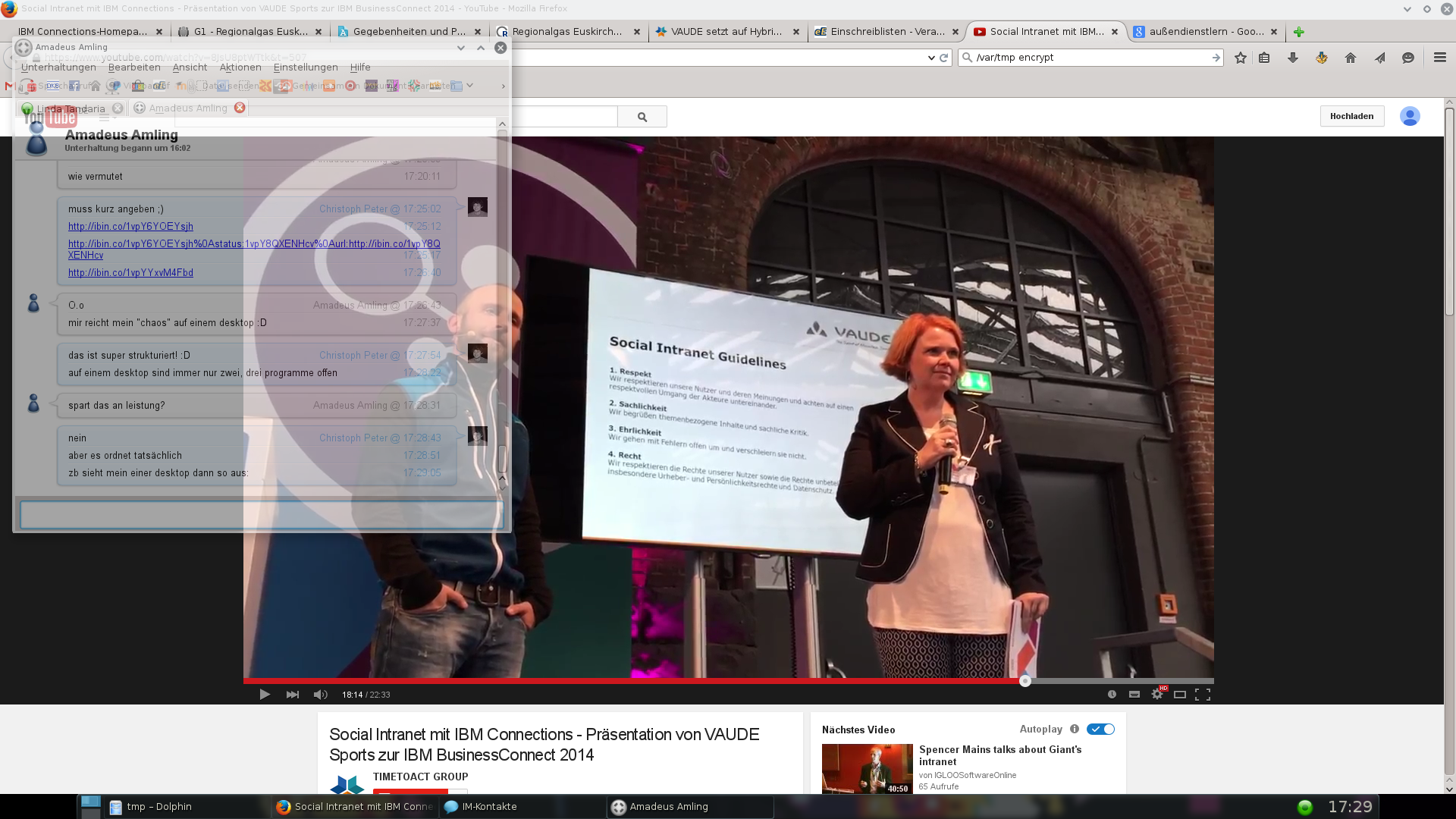The image size is (1456, 819).
Task: Switch to außendienstlern Google tab
Action: [1206, 32]
